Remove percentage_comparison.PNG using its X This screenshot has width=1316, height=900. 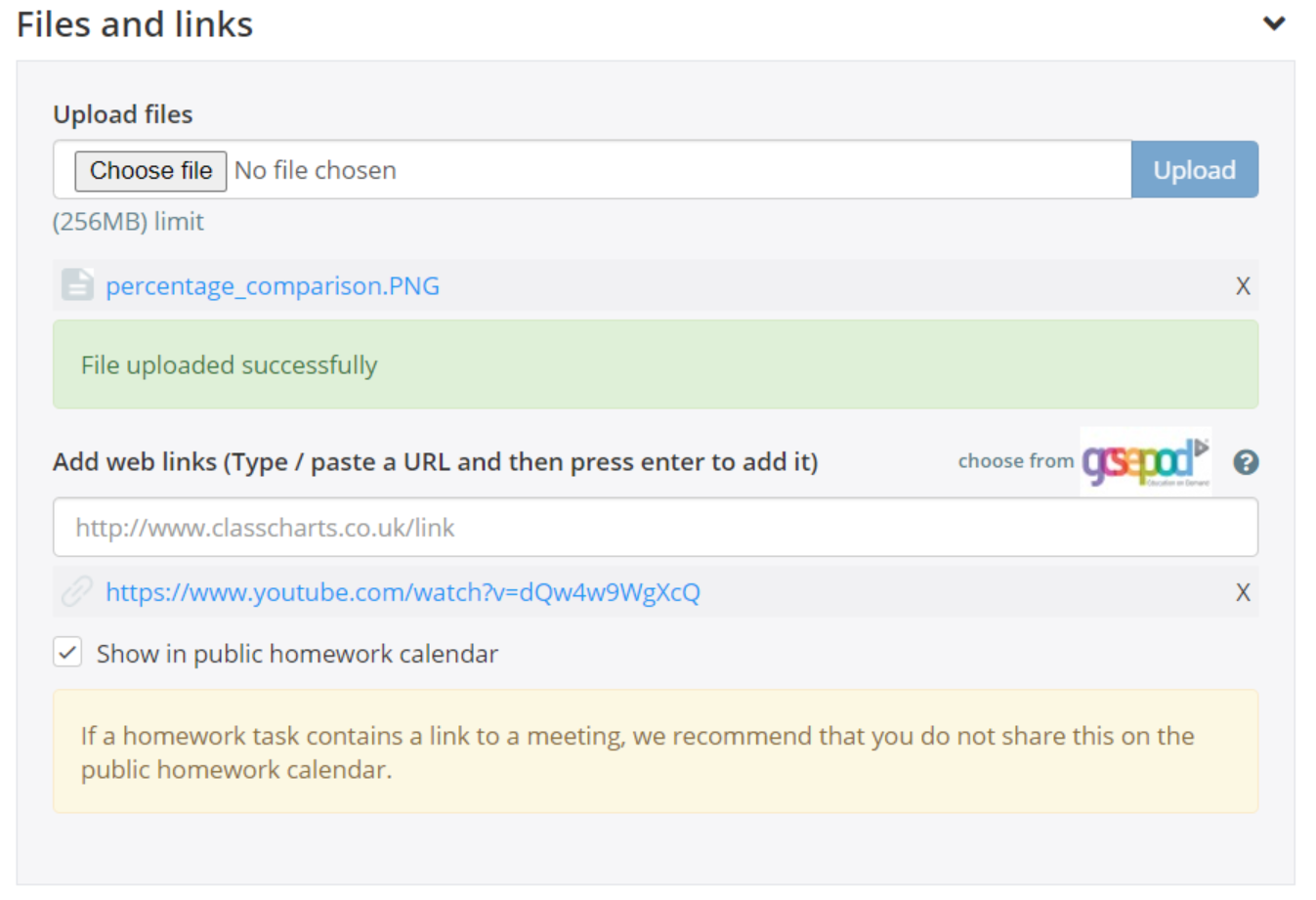(x=1243, y=285)
